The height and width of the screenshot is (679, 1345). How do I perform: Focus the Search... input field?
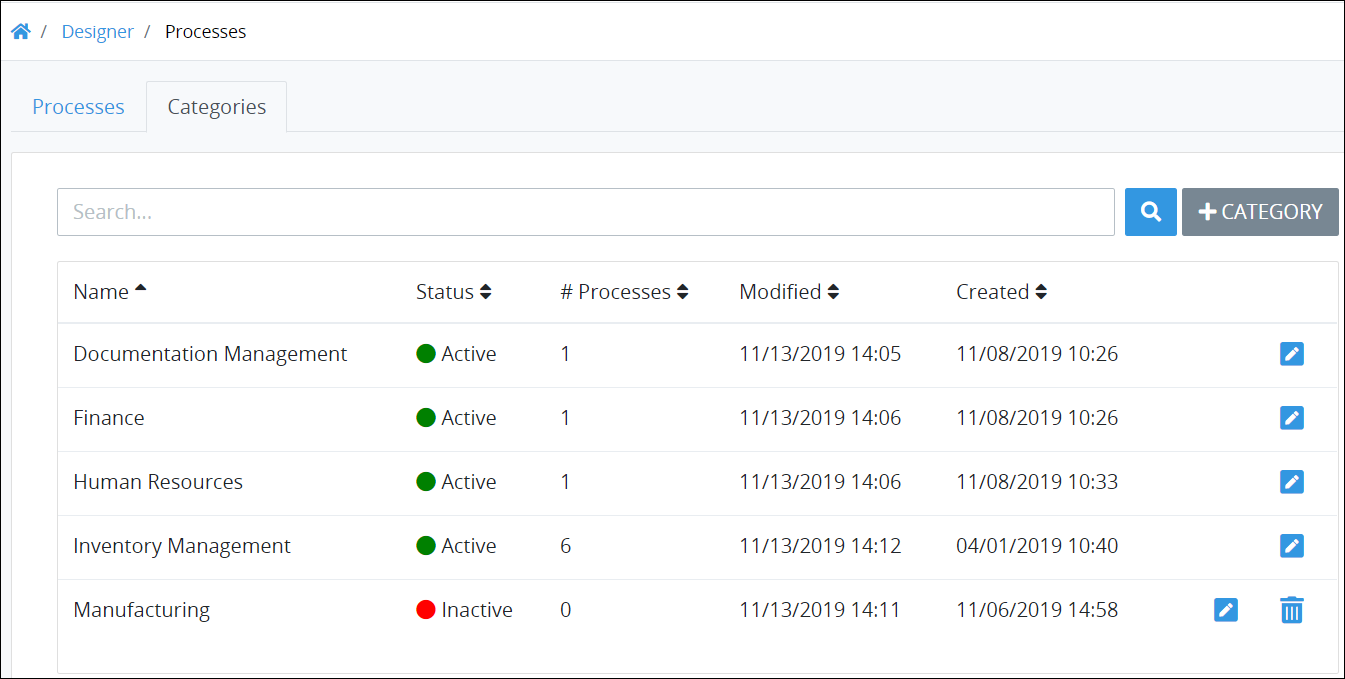point(586,212)
